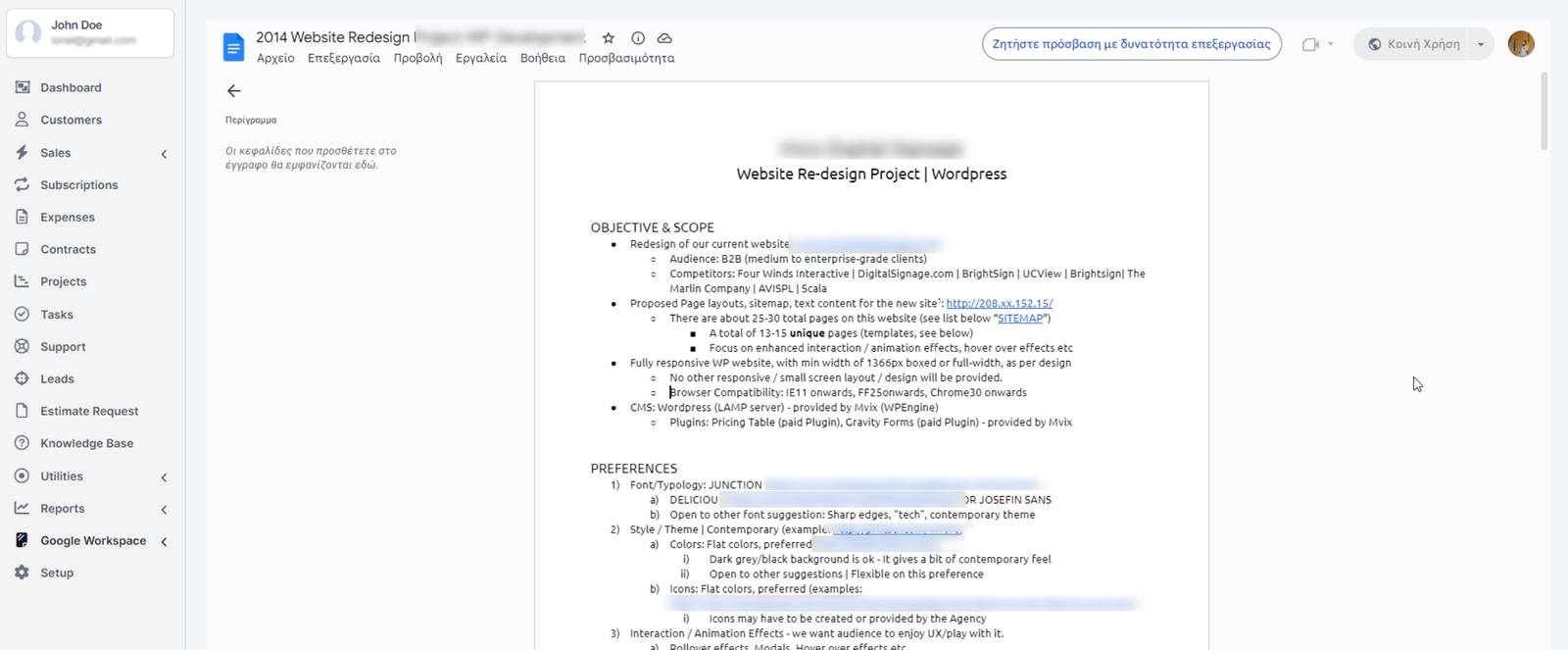Close outline with back arrow
Screen dimensions: 1568x650
pyautogui.click(x=233, y=90)
